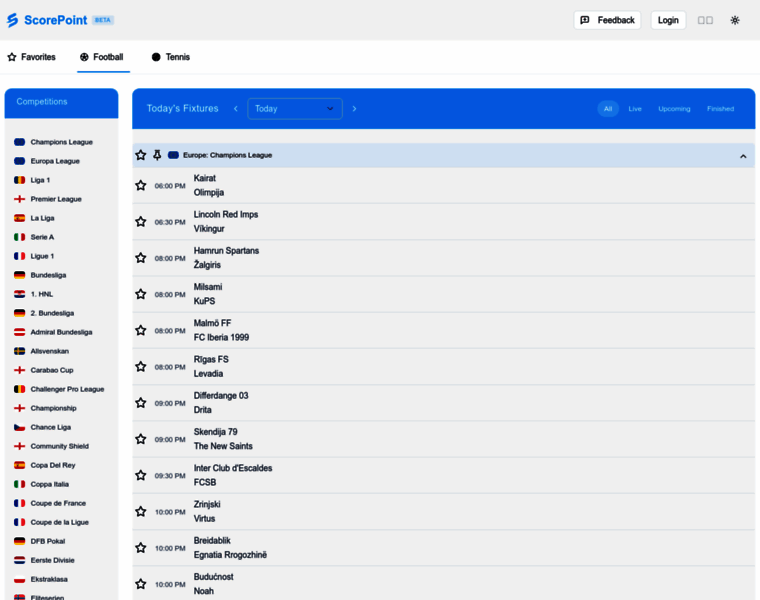The width and height of the screenshot is (760, 600).
Task: Show All fixtures filter
Action: [608, 109]
